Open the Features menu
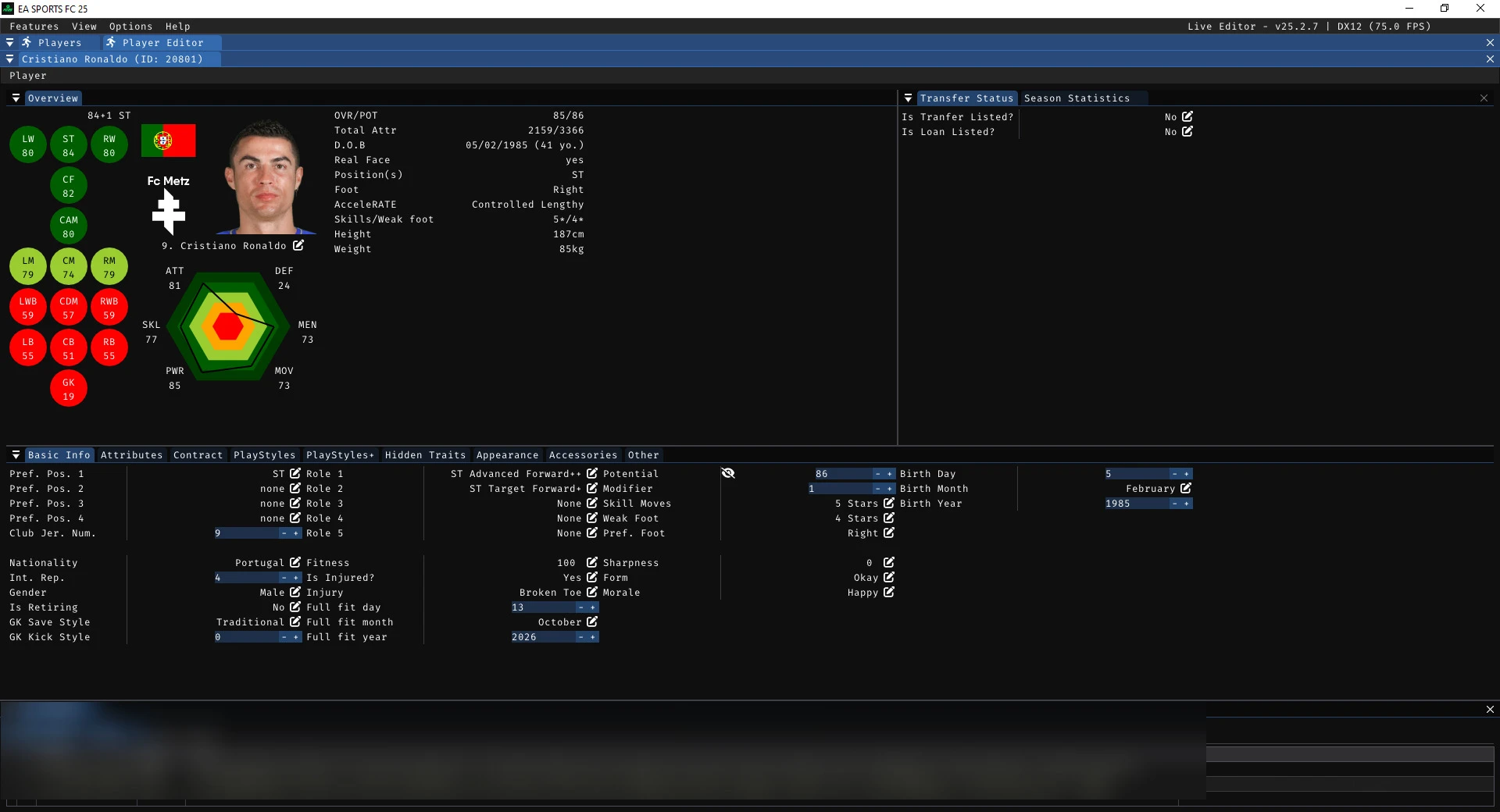The image size is (1500, 812). [x=34, y=27]
